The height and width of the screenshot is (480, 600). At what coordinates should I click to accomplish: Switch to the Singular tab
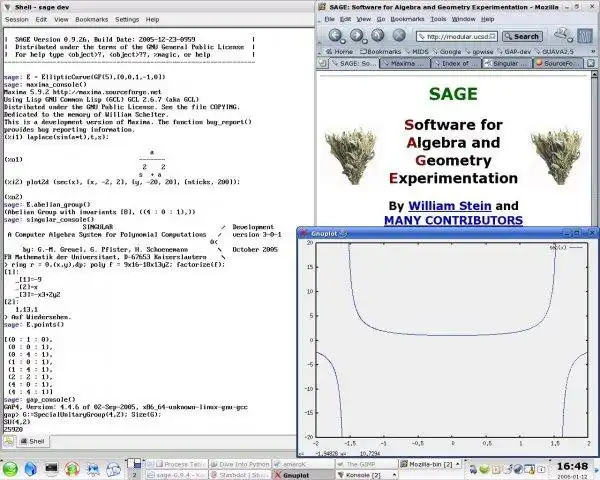507,64
